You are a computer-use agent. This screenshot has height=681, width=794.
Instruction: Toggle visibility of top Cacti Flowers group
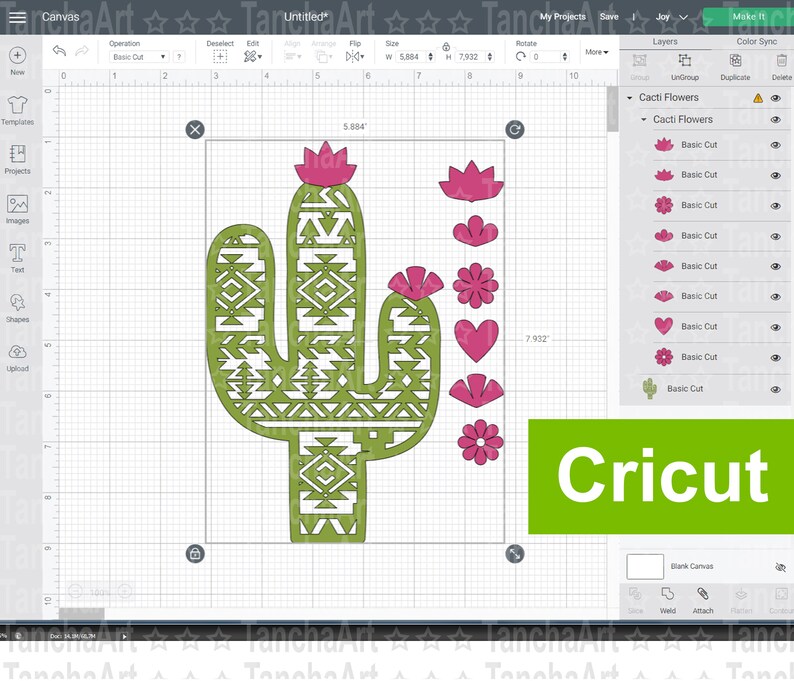(x=776, y=98)
